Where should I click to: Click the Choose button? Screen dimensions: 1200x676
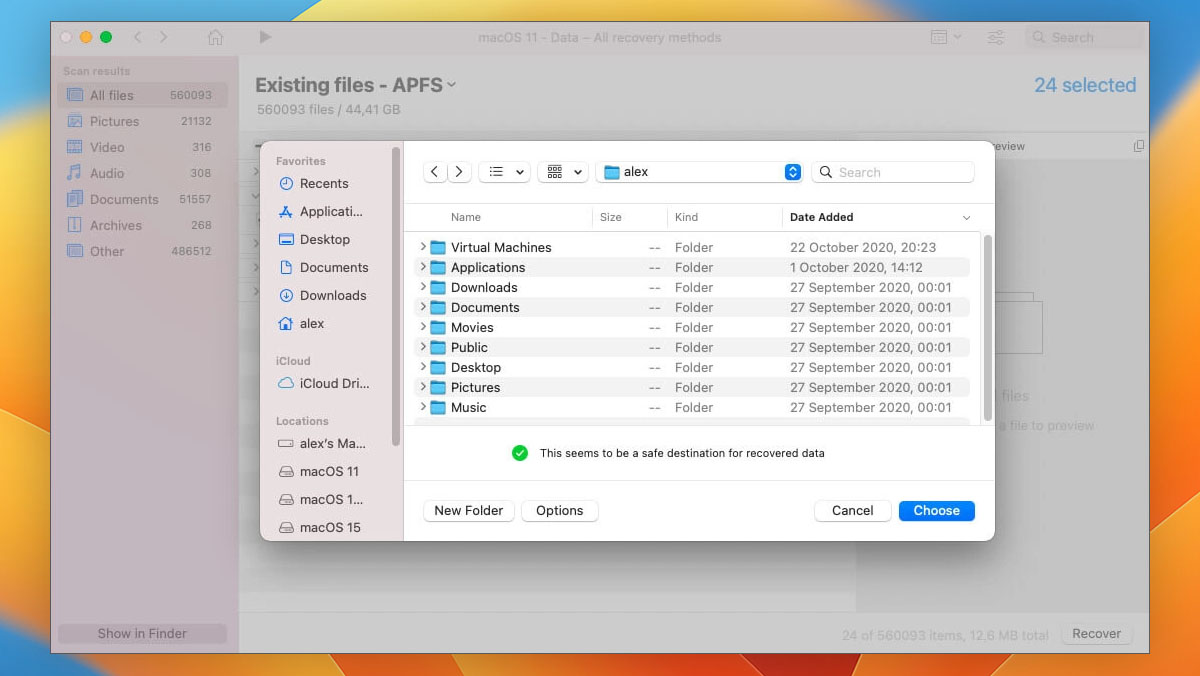pos(937,510)
